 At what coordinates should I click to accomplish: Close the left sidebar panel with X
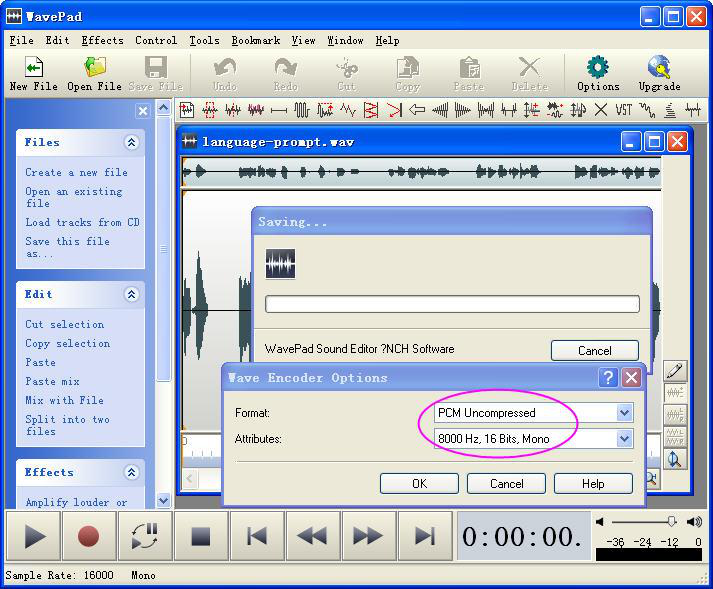coord(143,111)
